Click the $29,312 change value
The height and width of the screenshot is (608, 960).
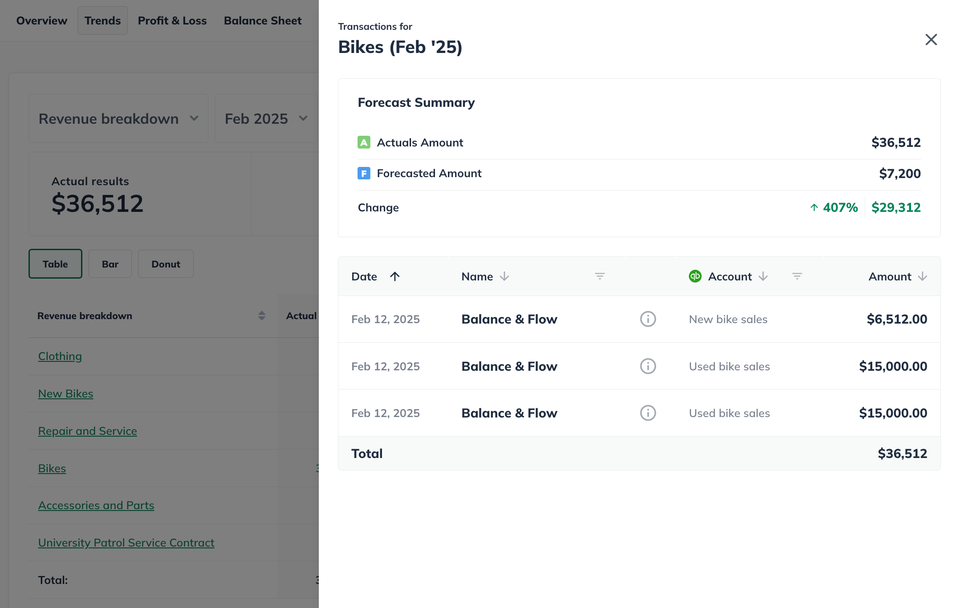896,208
